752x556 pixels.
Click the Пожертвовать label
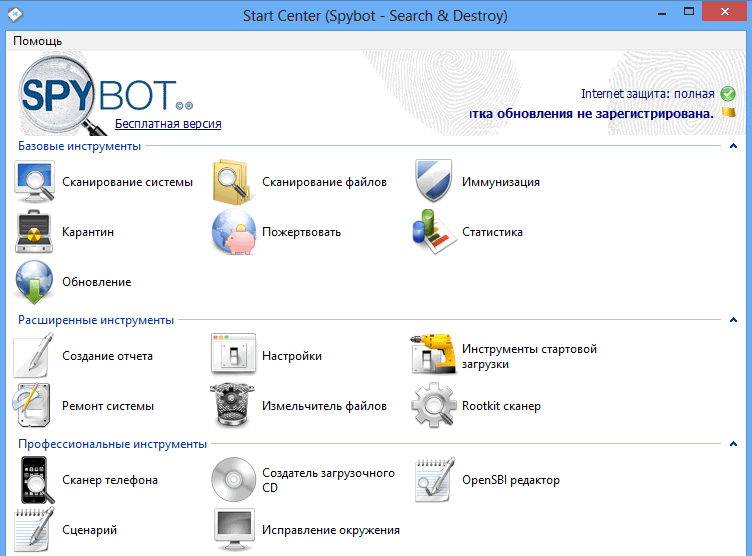301,232
